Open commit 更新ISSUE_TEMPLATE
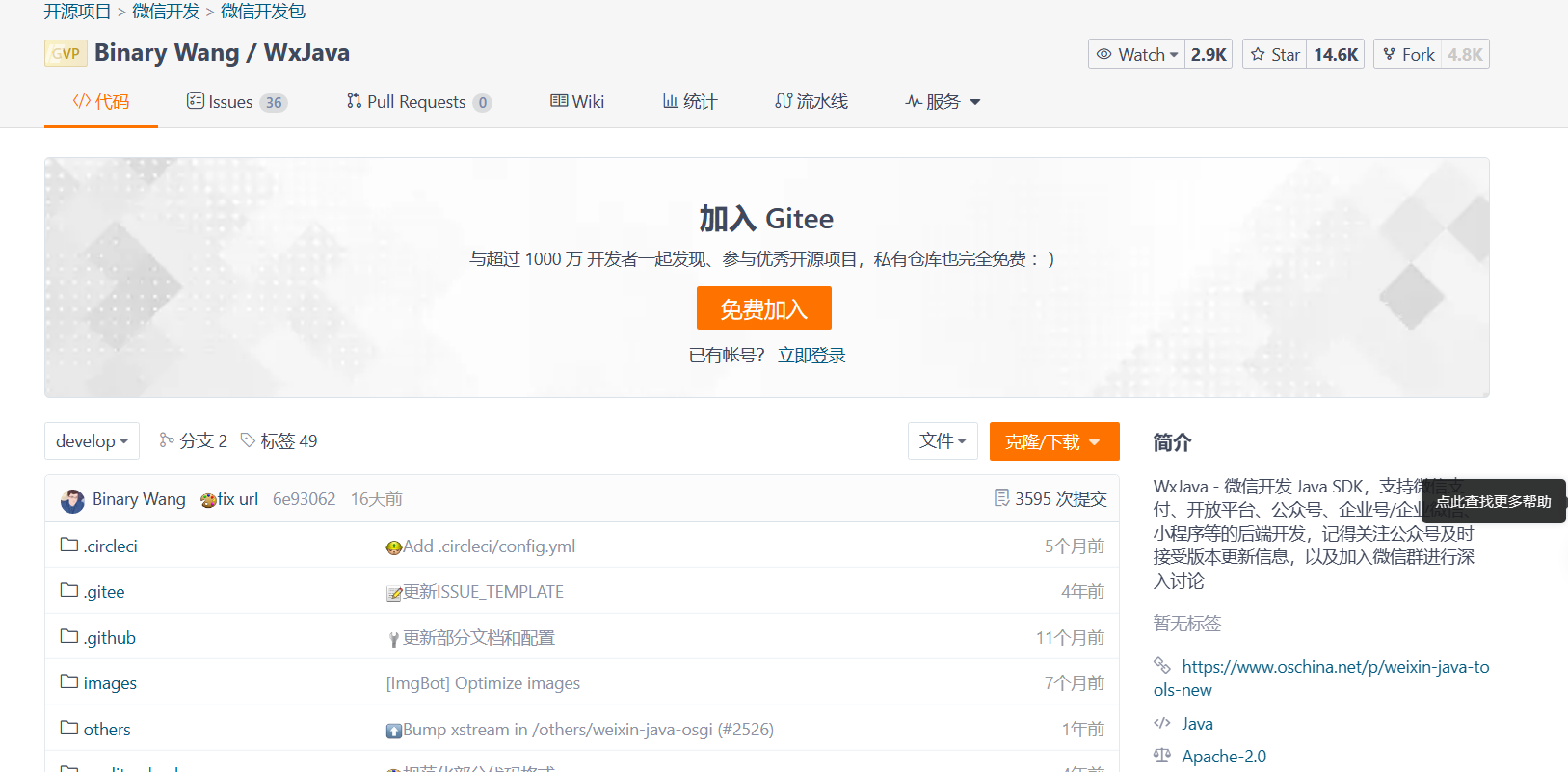Viewport: 1568px width, 772px height. coord(475,592)
